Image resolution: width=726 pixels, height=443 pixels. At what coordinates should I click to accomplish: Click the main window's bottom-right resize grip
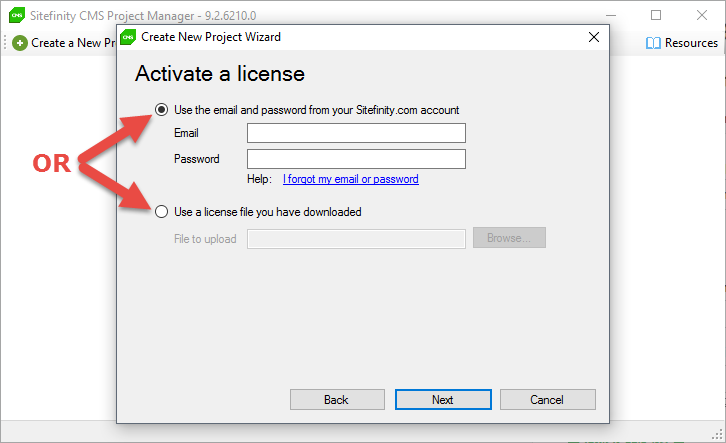717,435
